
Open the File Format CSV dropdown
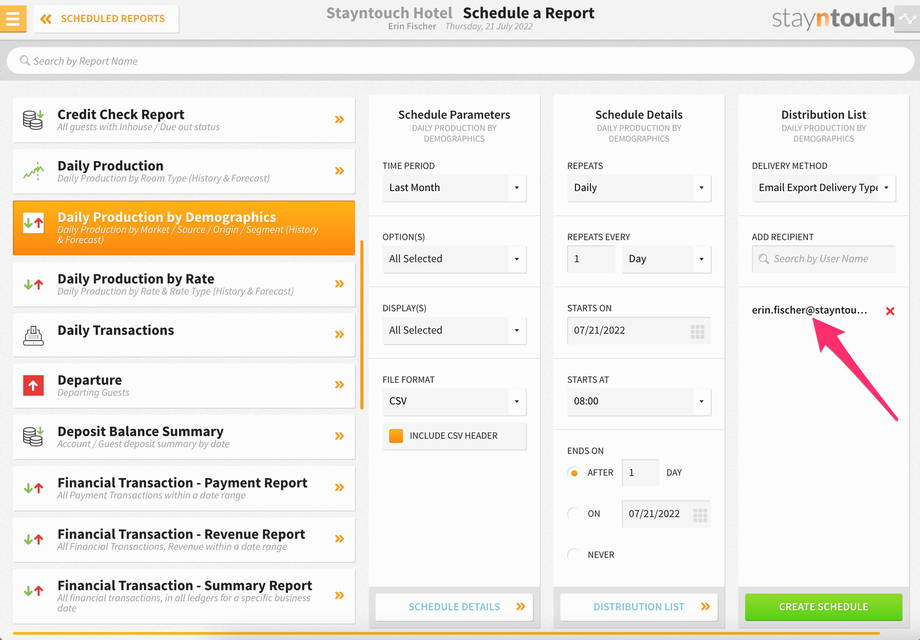[x=454, y=401]
